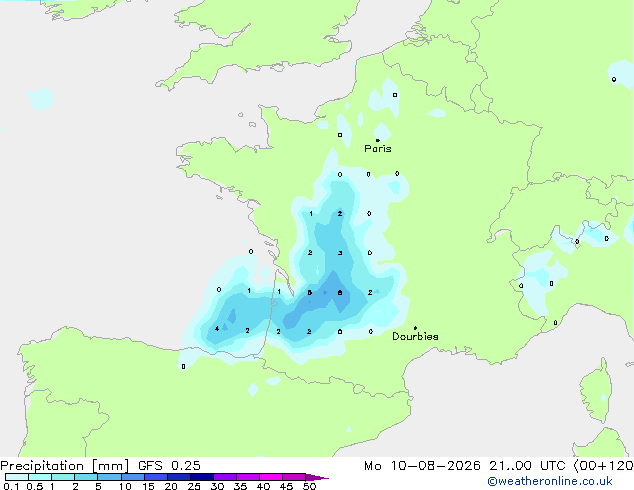Click the legend label "15"

[x=148, y=486]
